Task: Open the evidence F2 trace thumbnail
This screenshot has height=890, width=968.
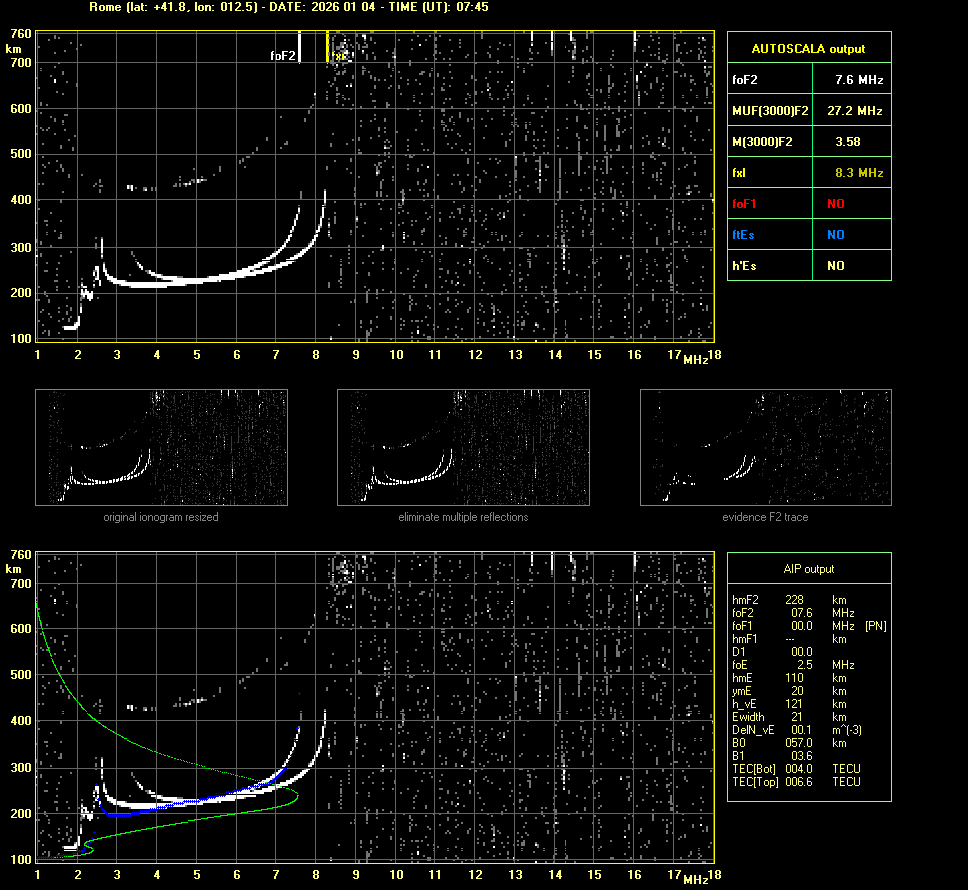Action: [x=765, y=447]
